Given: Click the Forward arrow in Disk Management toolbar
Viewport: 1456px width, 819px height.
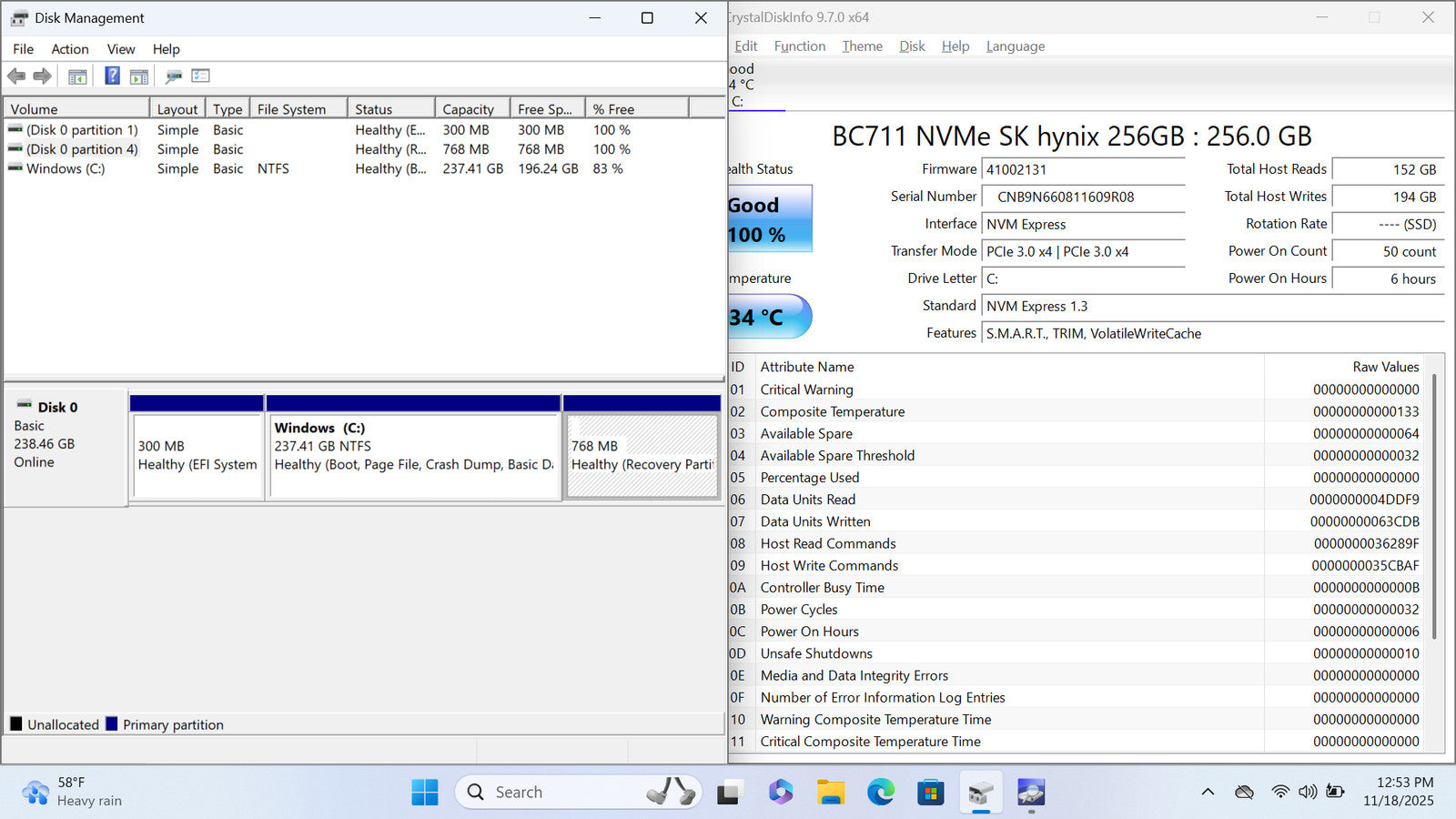Looking at the screenshot, I should pyautogui.click(x=42, y=76).
